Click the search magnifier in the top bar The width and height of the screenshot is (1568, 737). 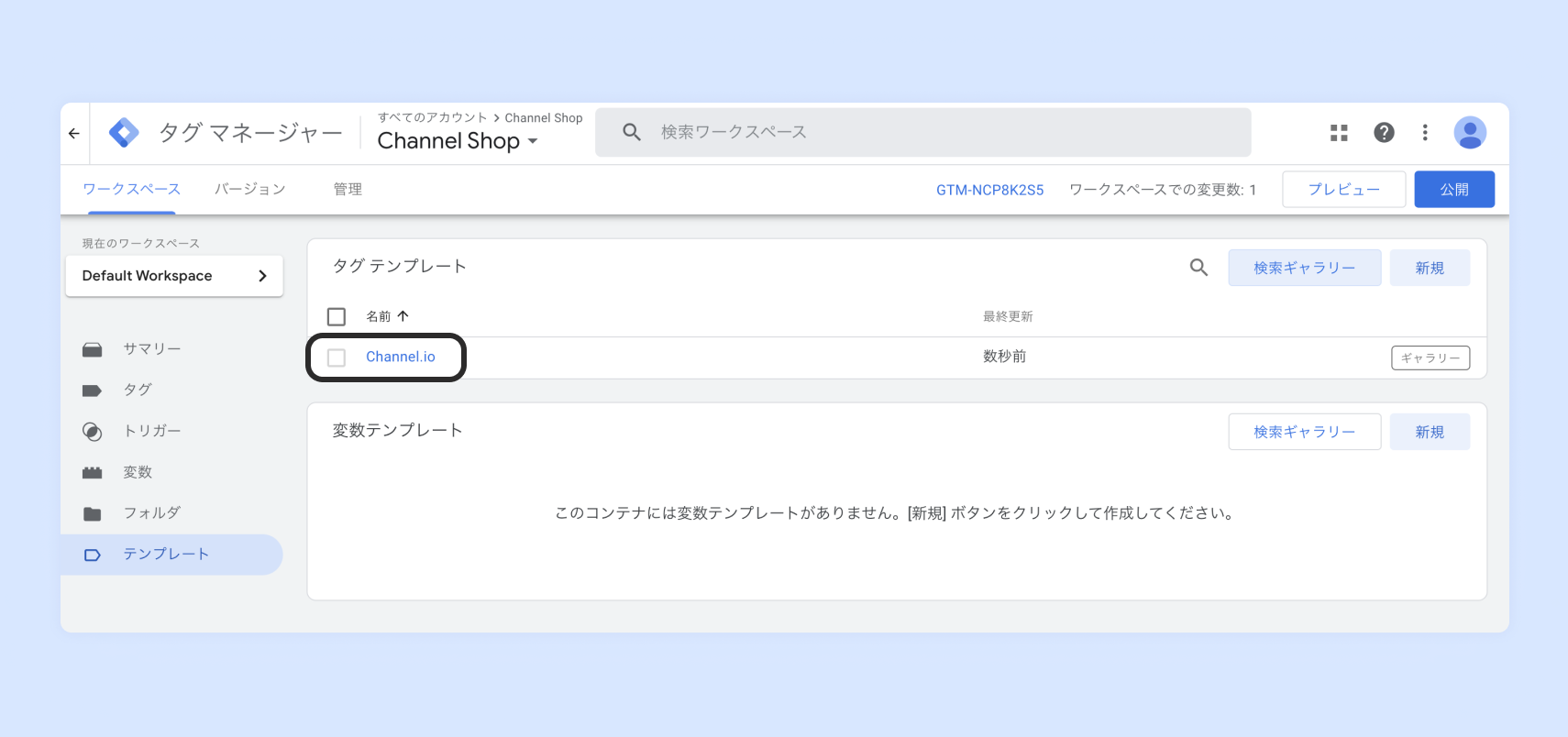pyautogui.click(x=632, y=132)
